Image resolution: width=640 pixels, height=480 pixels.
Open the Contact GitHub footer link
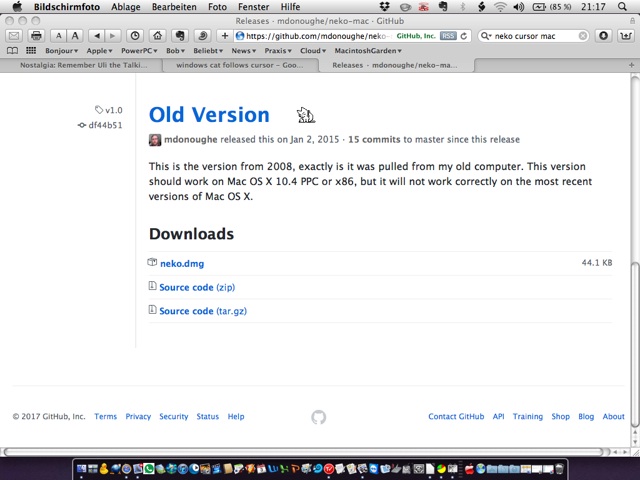(x=456, y=417)
